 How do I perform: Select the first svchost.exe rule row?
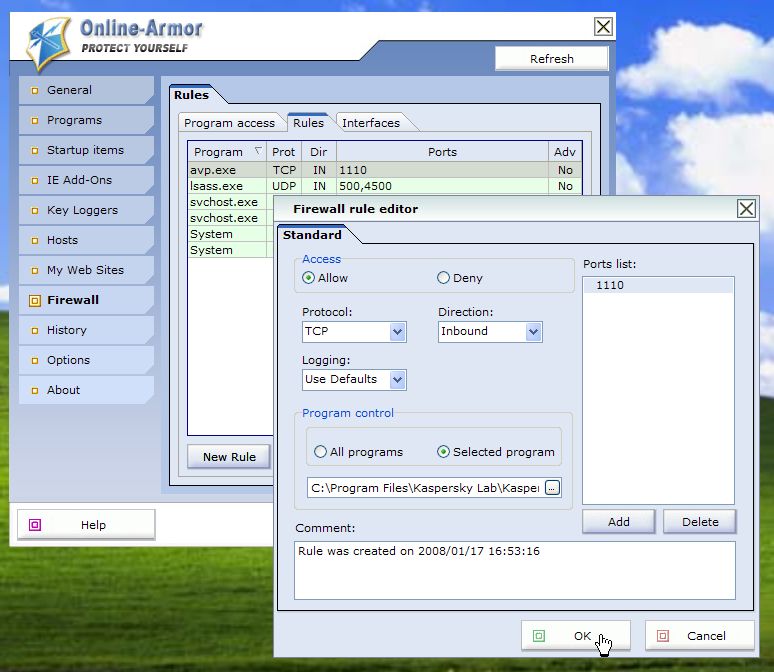pyautogui.click(x=231, y=202)
